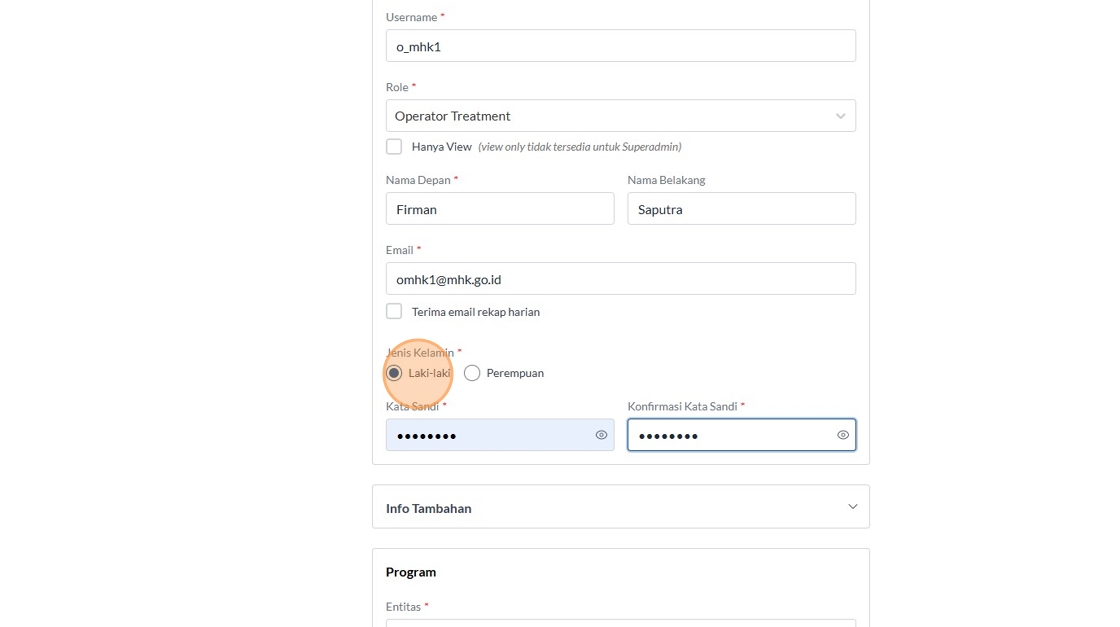The width and height of the screenshot is (1120, 627).
Task: Choose the Perempuan radio button
Action: [472, 373]
